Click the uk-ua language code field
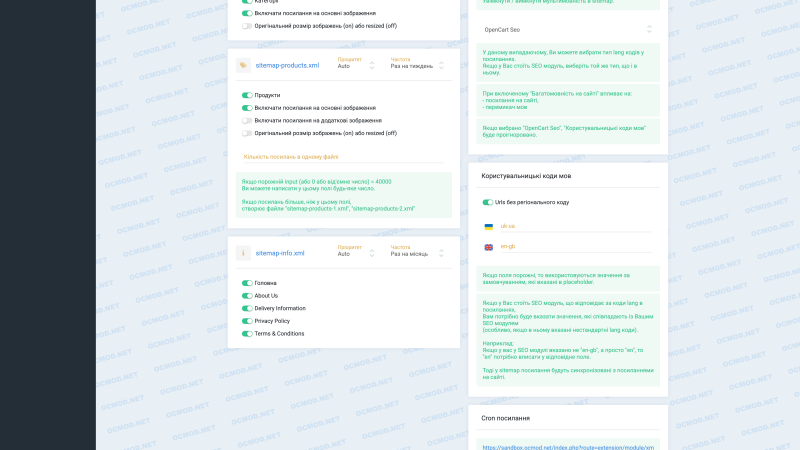800x450 pixels. [x=576, y=226]
